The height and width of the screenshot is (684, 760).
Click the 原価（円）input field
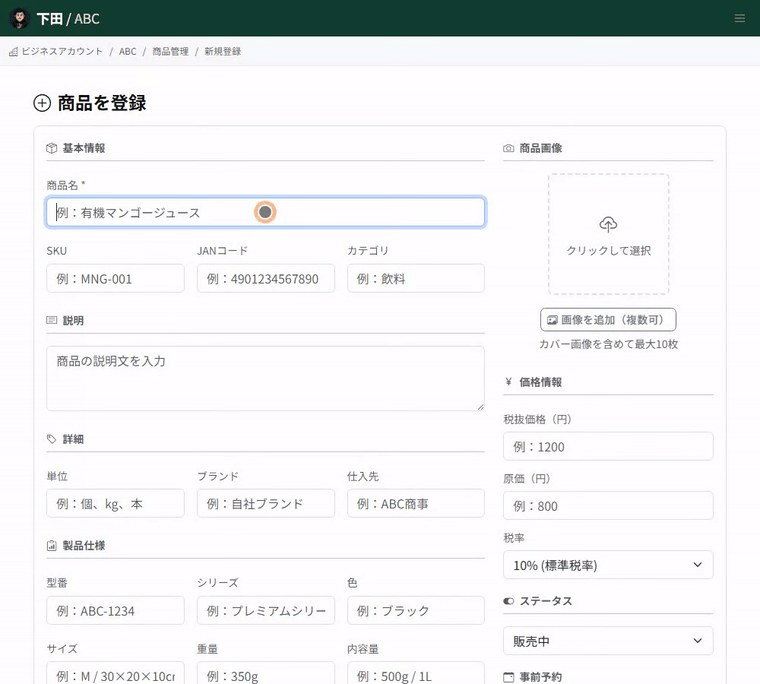[x=608, y=506]
